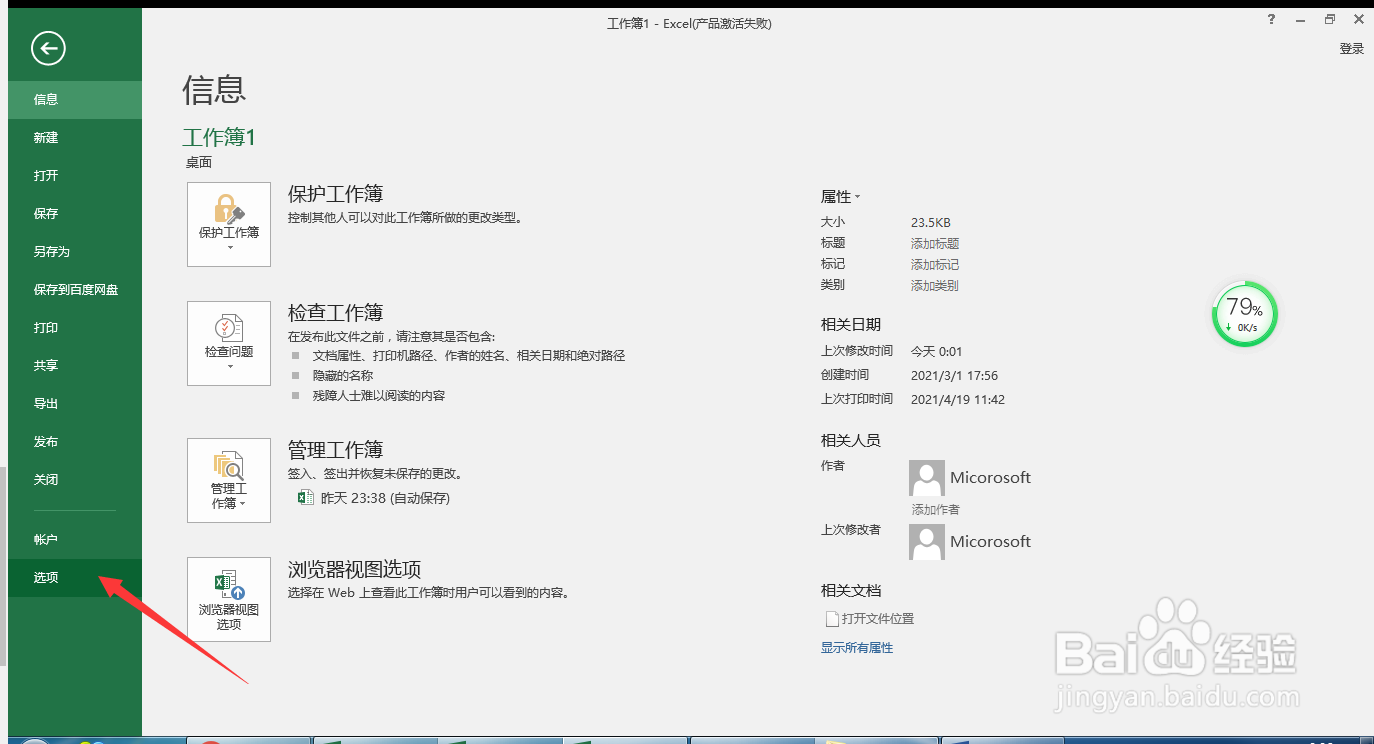The image size is (1374, 744).
Task: Open Help with the question mark icon
Action: click(1271, 19)
